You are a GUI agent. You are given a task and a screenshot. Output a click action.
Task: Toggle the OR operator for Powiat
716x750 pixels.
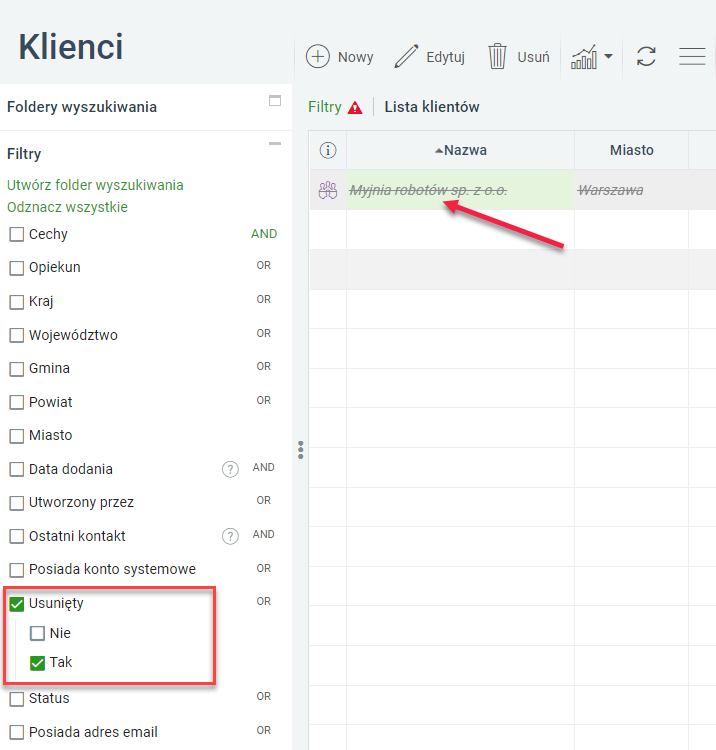[264, 400]
